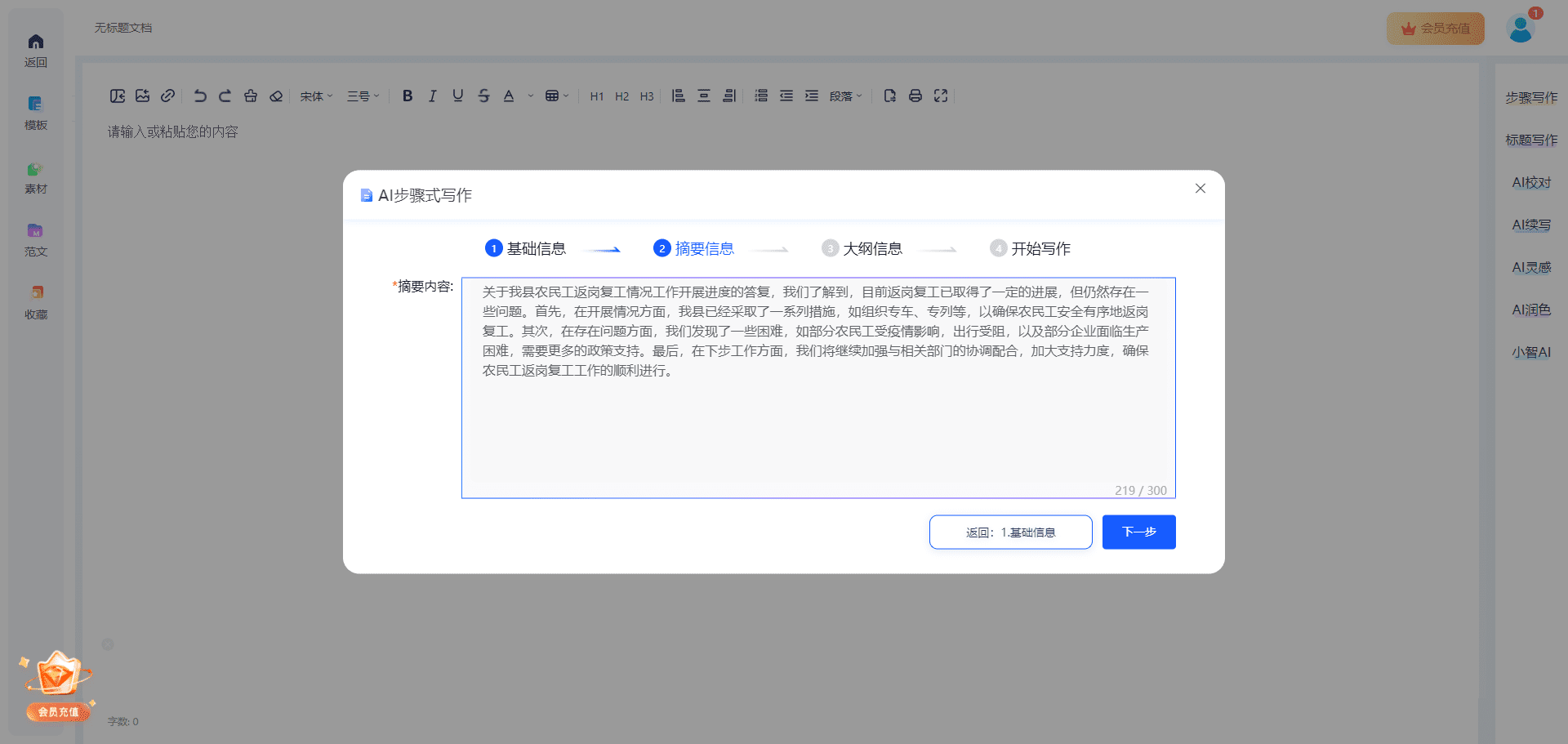
Task: Open the 范文 sample essays panel
Action: tap(36, 240)
